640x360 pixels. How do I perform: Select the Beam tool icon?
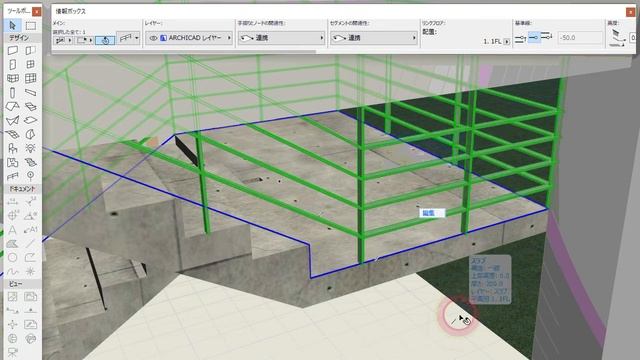[31, 92]
